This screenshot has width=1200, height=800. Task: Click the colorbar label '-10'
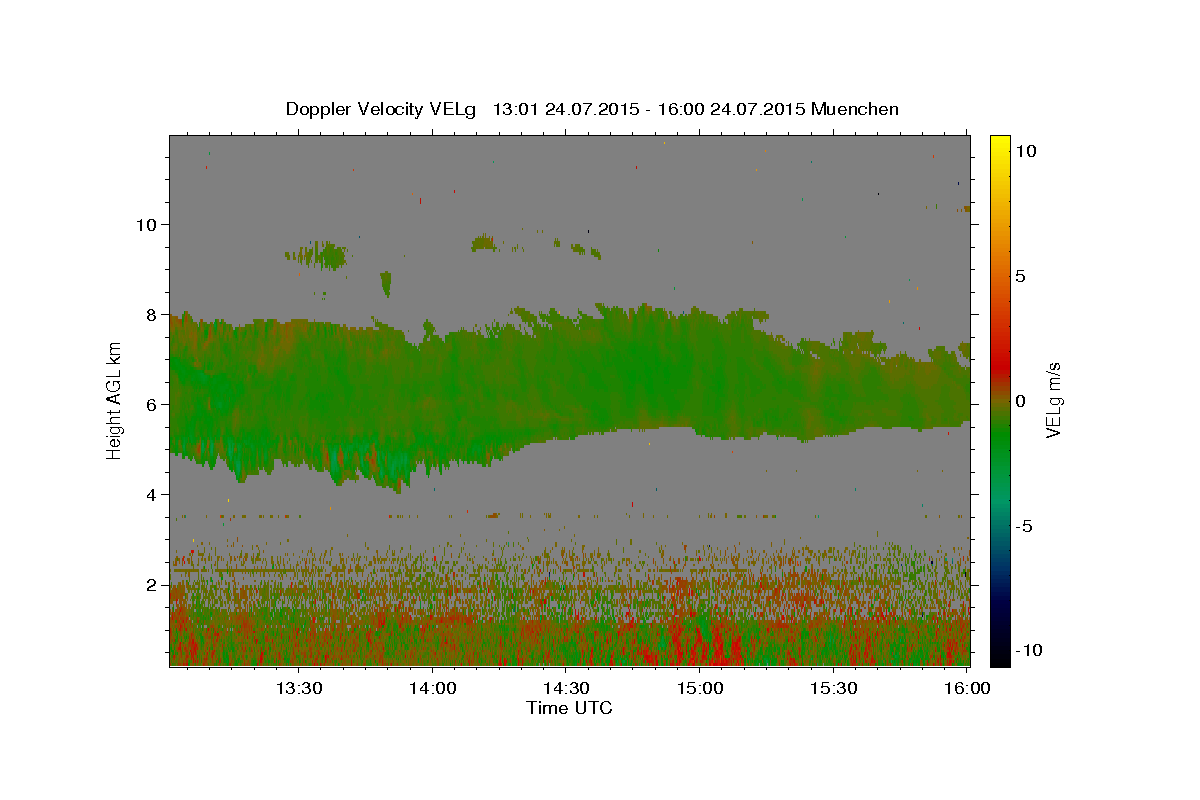(x=1029, y=650)
